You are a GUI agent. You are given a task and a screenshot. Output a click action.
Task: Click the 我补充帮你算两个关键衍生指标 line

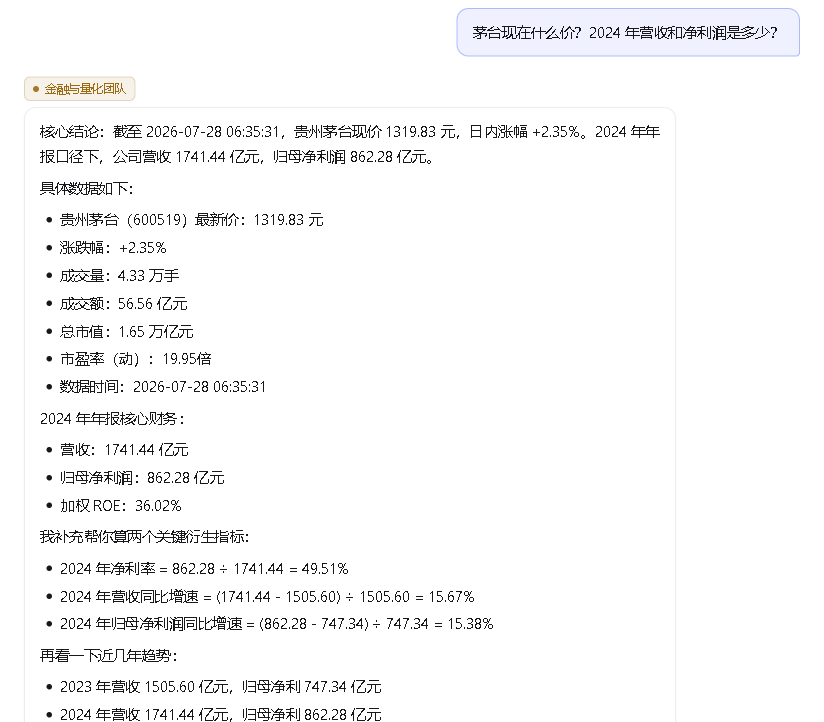(145, 537)
